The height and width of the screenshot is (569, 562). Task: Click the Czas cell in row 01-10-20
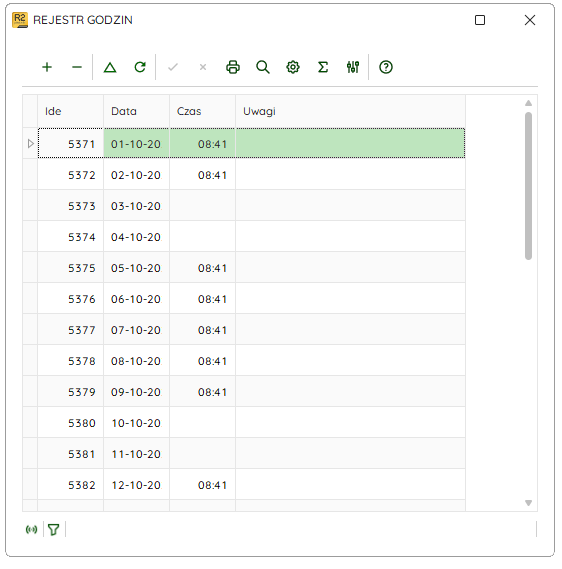click(x=202, y=144)
